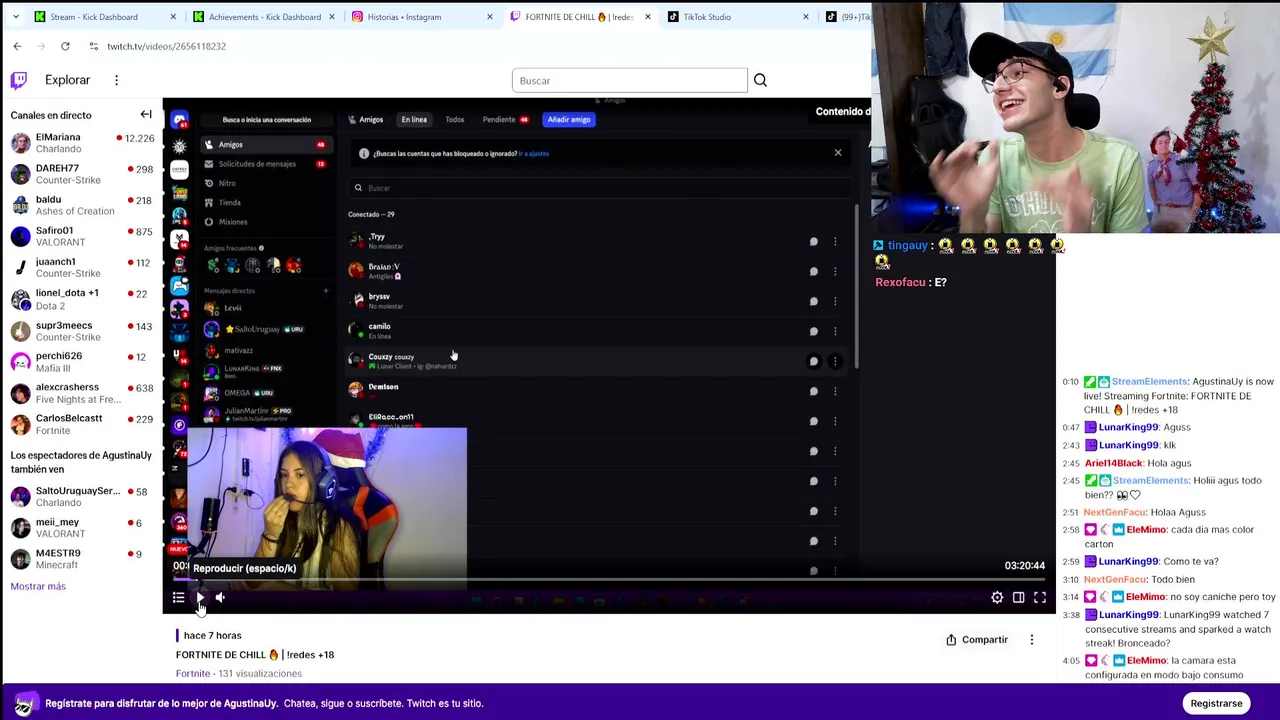Click the 'hace 7 horas' timestamp
This screenshot has width=1280, height=720.
(x=212, y=635)
